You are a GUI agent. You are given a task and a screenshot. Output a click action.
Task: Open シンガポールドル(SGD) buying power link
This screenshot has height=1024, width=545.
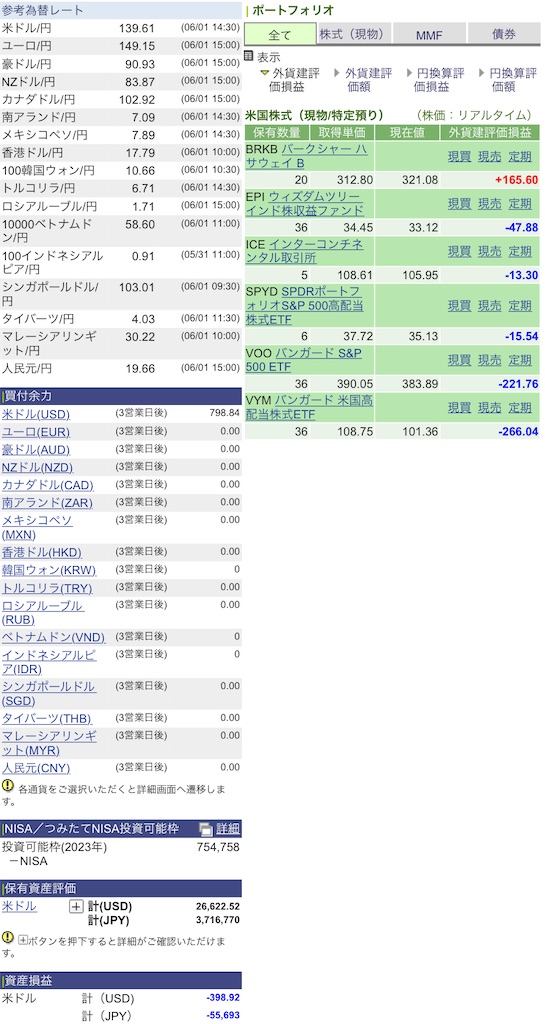(49, 694)
